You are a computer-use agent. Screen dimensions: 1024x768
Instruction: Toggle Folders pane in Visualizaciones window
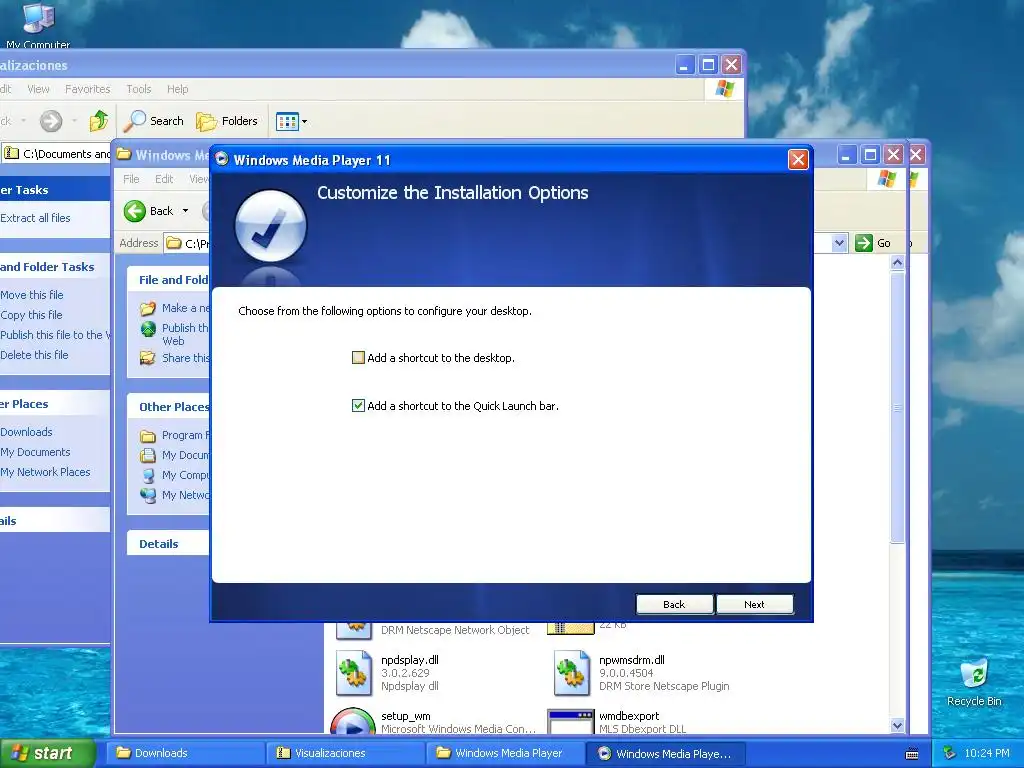pyautogui.click(x=227, y=121)
